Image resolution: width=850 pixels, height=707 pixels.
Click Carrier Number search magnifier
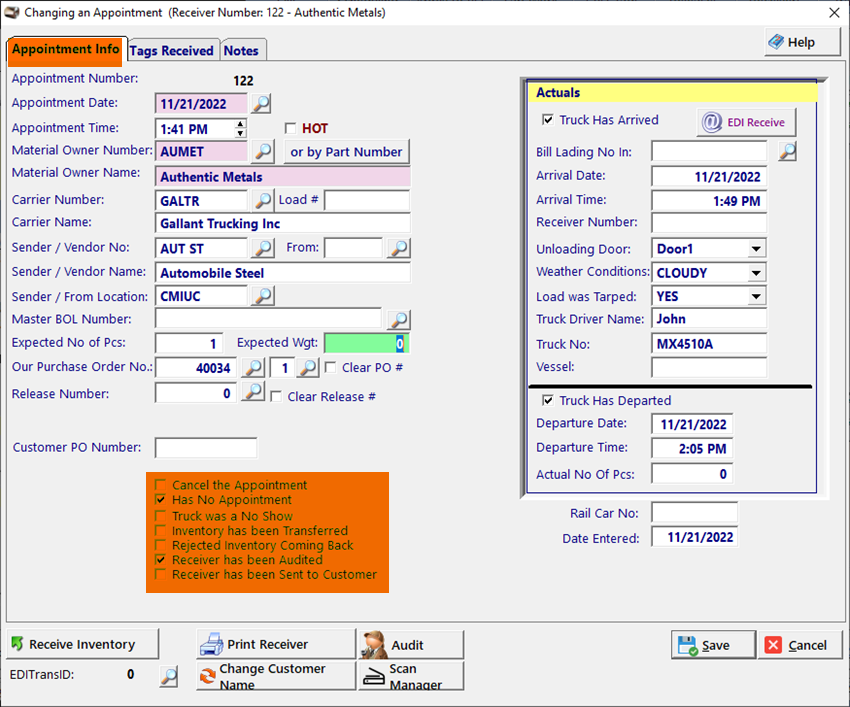click(x=261, y=200)
